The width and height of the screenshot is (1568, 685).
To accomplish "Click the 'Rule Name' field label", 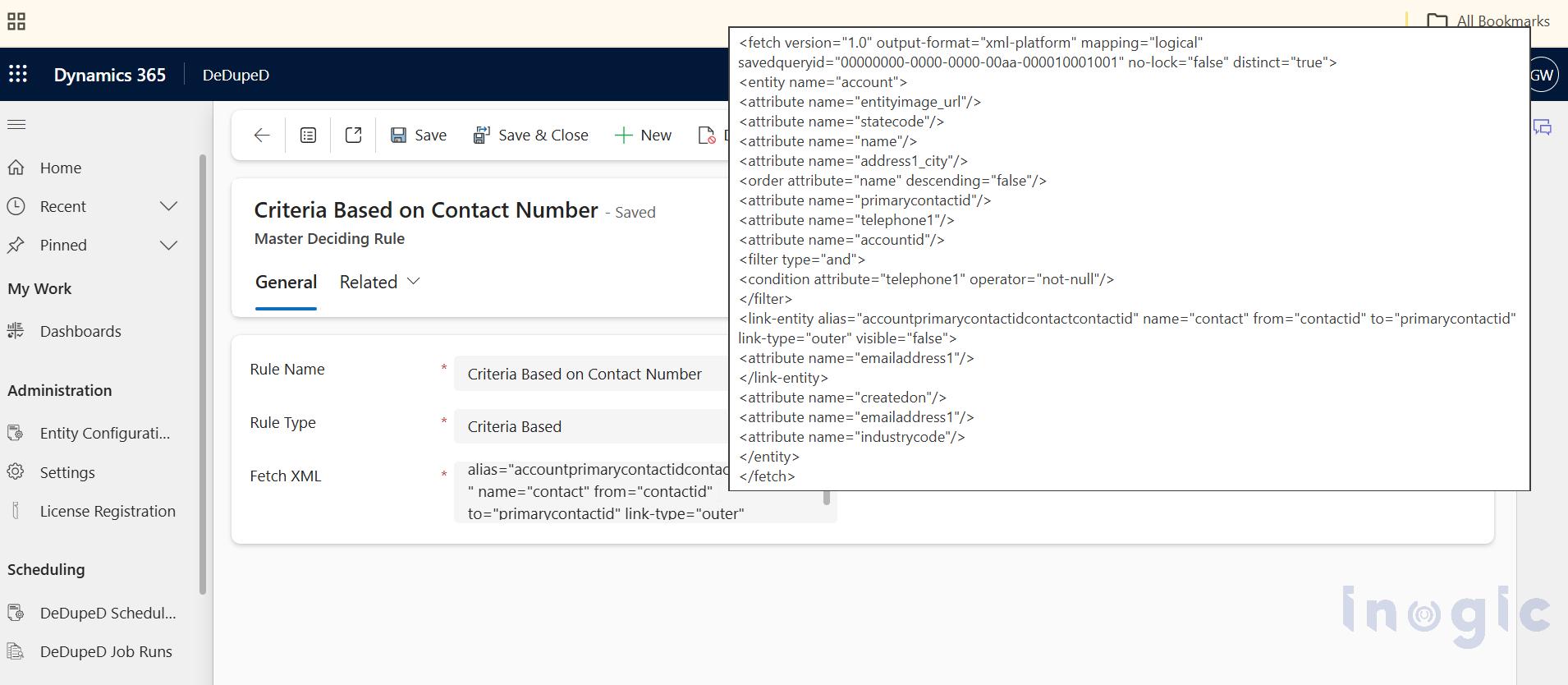I will pyautogui.click(x=287, y=370).
